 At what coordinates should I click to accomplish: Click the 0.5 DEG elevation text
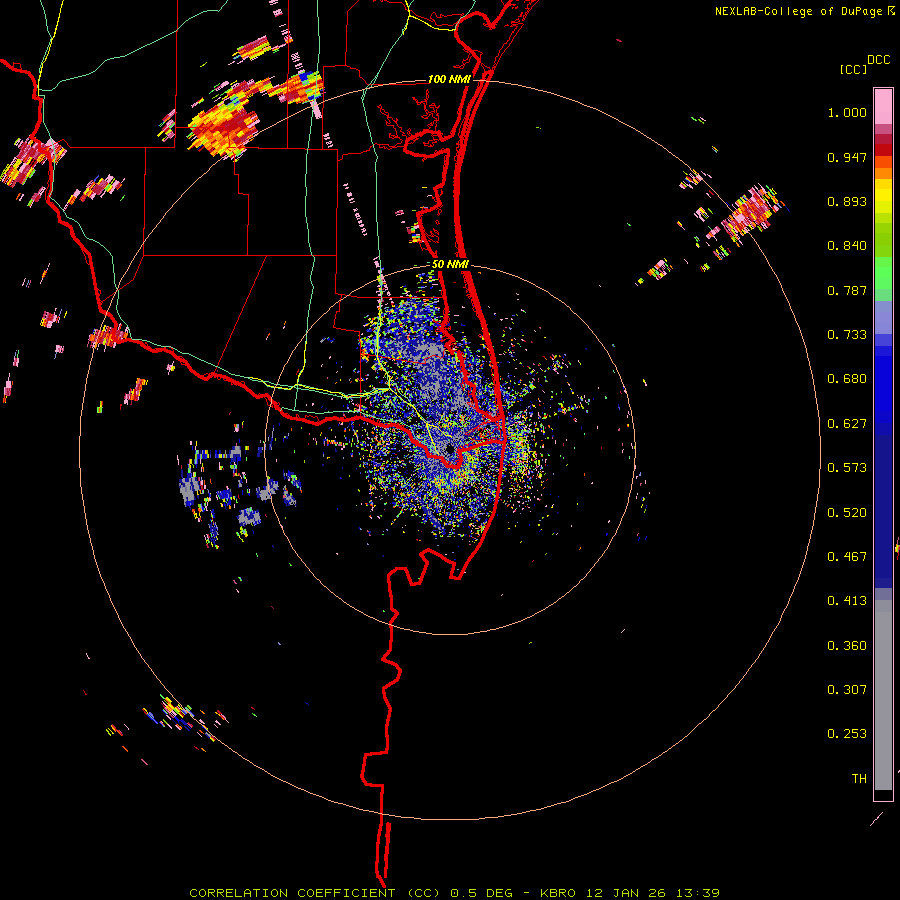pyautogui.click(x=481, y=893)
